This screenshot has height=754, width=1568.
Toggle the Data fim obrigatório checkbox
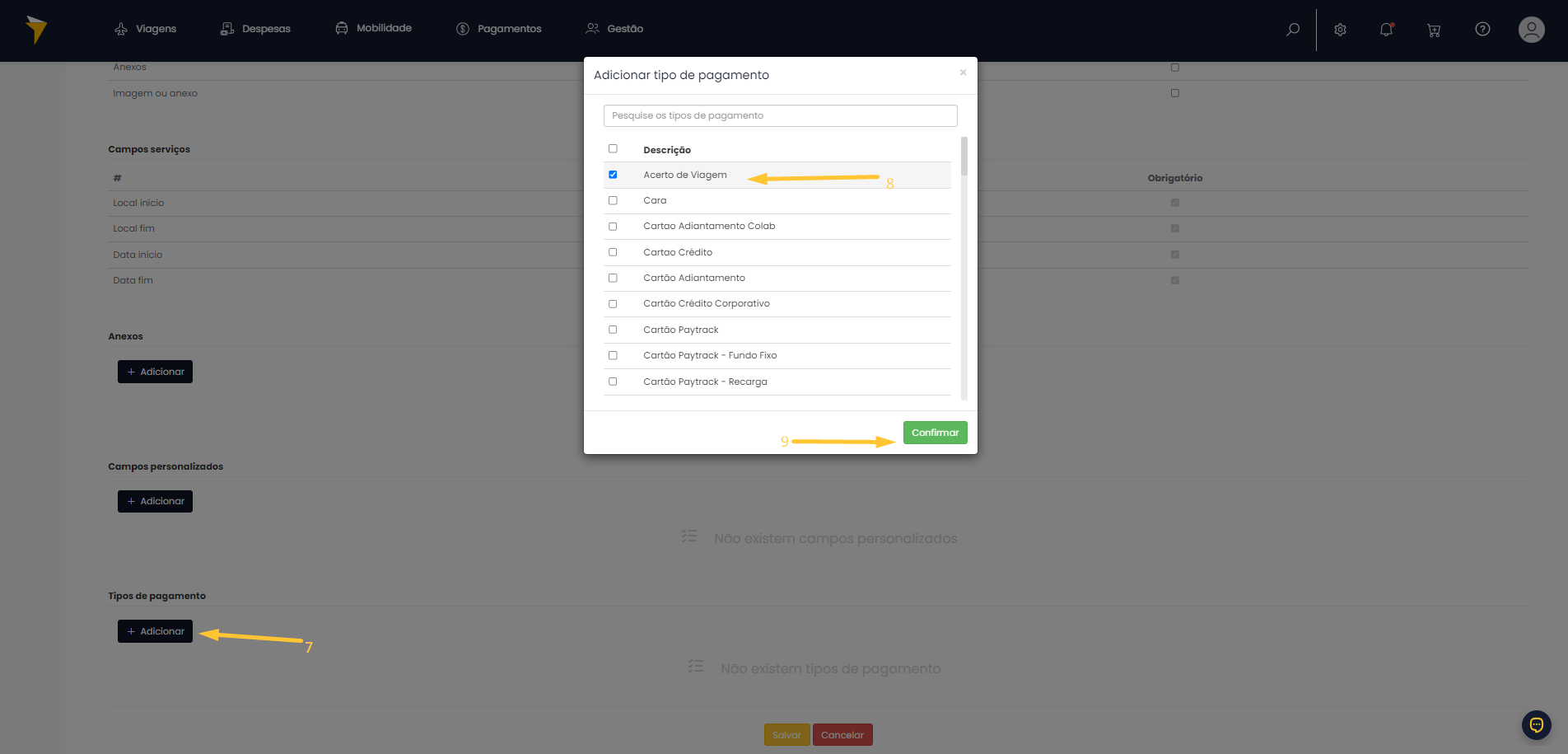pos(1175,280)
